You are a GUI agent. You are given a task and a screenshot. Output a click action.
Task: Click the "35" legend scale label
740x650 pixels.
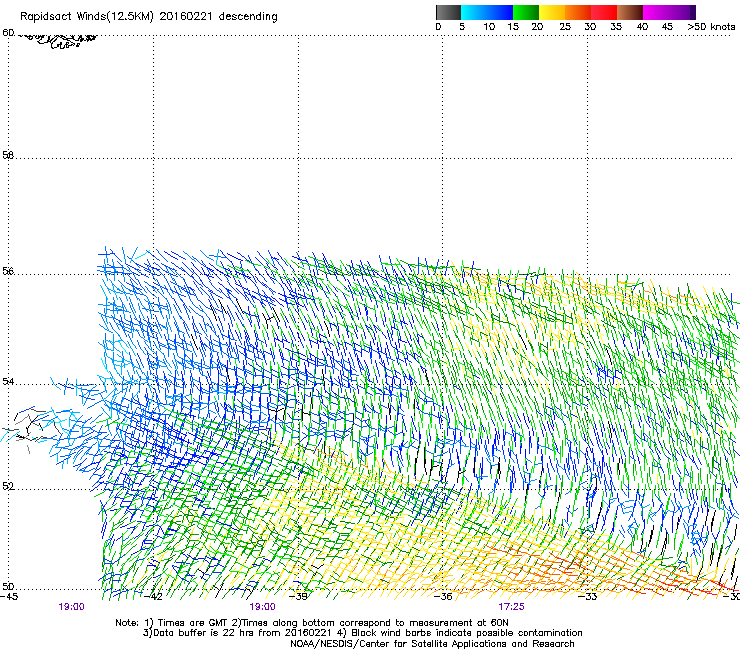[616, 27]
